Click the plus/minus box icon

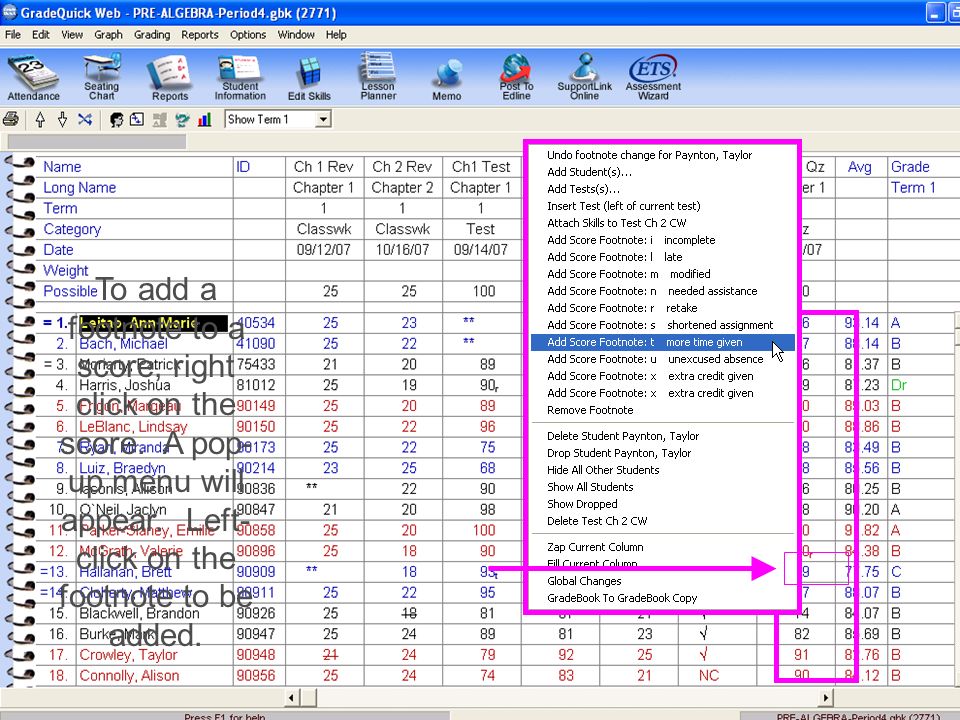click(x=137, y=119)
